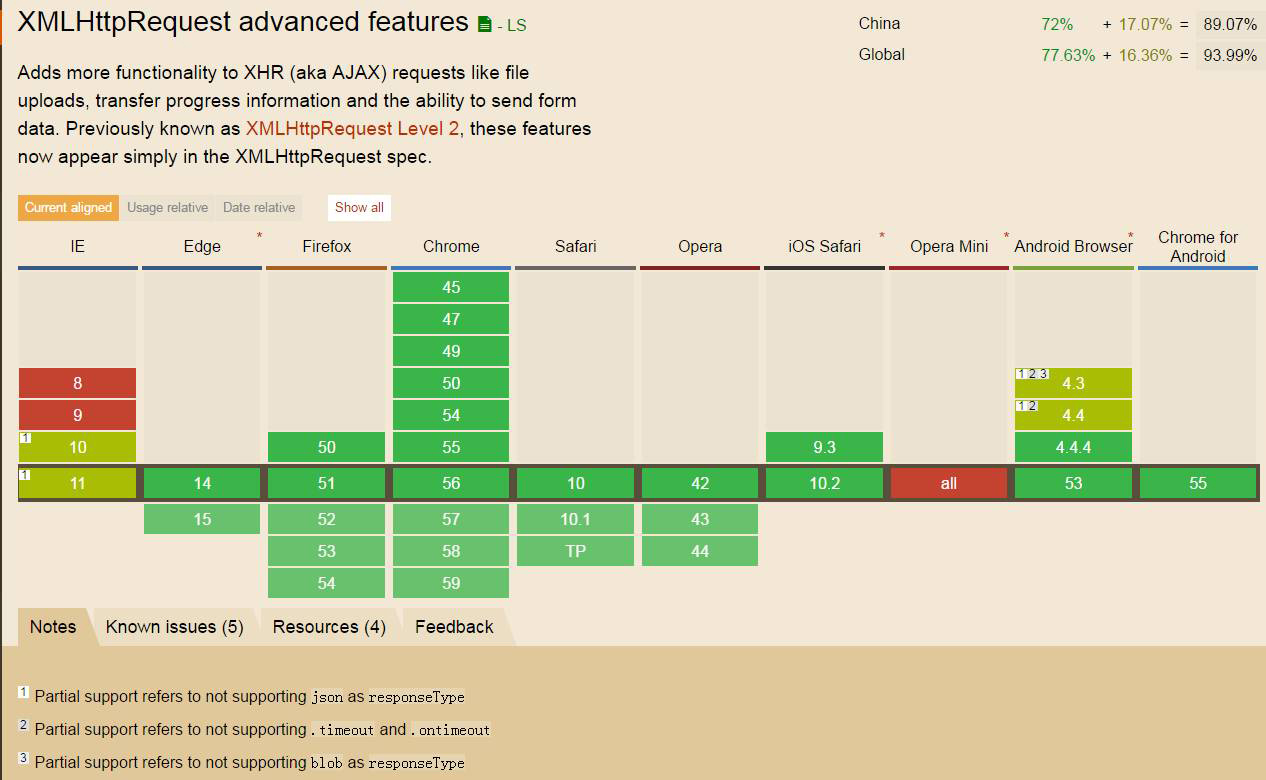Click the Firefox 54 version cell
The image size is (1266, 780).
click(326, 583)
